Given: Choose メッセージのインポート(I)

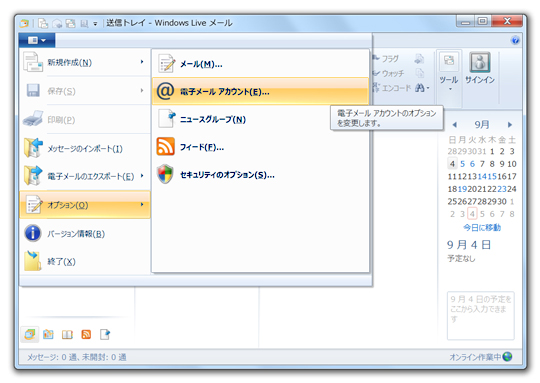Looking at the screenshot, I should [x=85, y=148].
